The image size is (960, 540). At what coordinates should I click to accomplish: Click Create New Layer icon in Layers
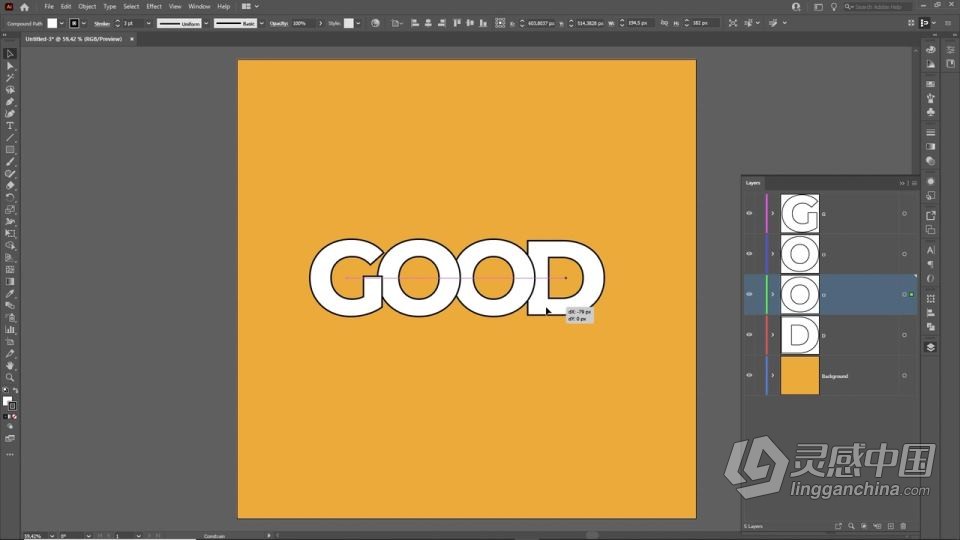pos(891,526)
